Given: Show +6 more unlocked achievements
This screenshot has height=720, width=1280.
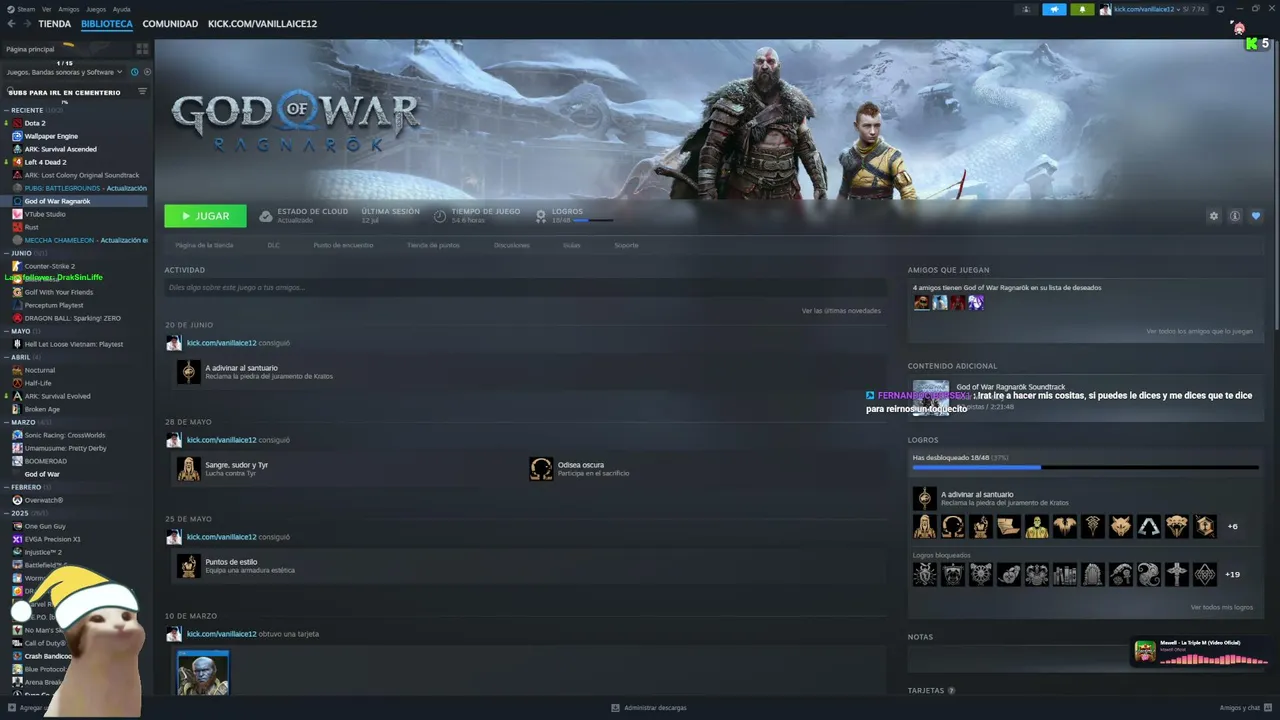Looking at the screenshot, I should point(1232,526).
